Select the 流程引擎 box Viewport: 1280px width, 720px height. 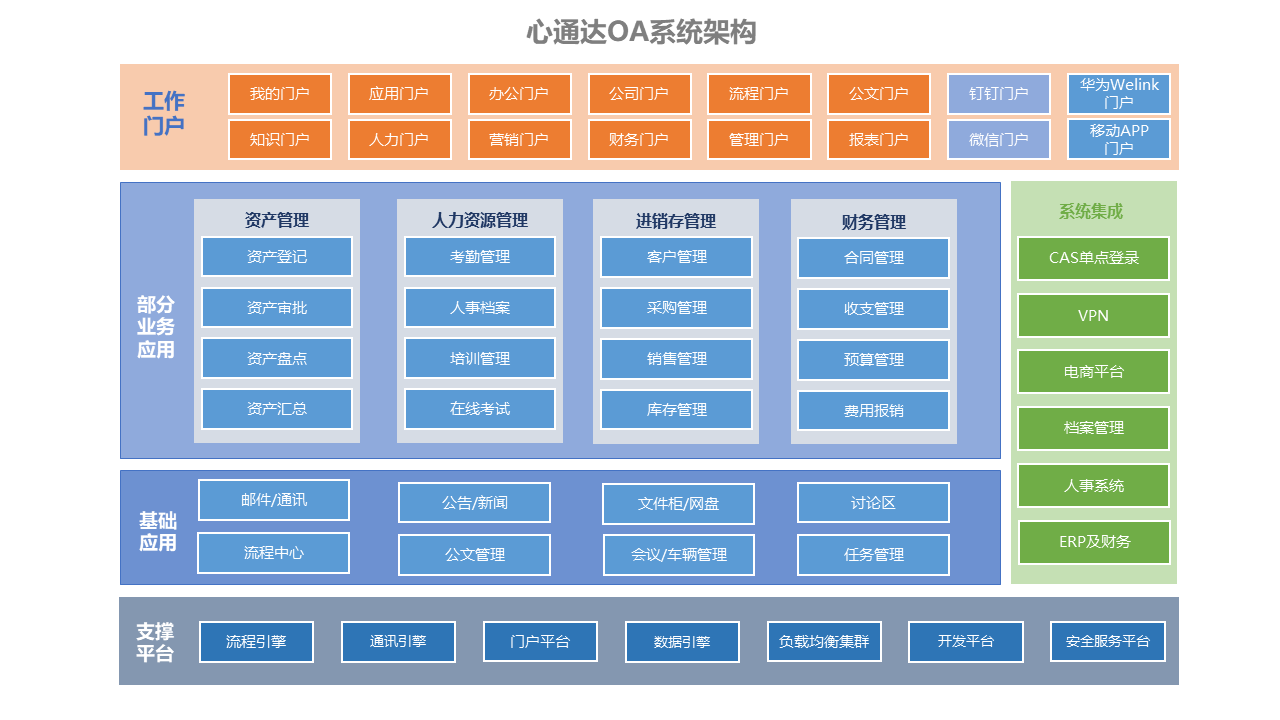[257, 642]
